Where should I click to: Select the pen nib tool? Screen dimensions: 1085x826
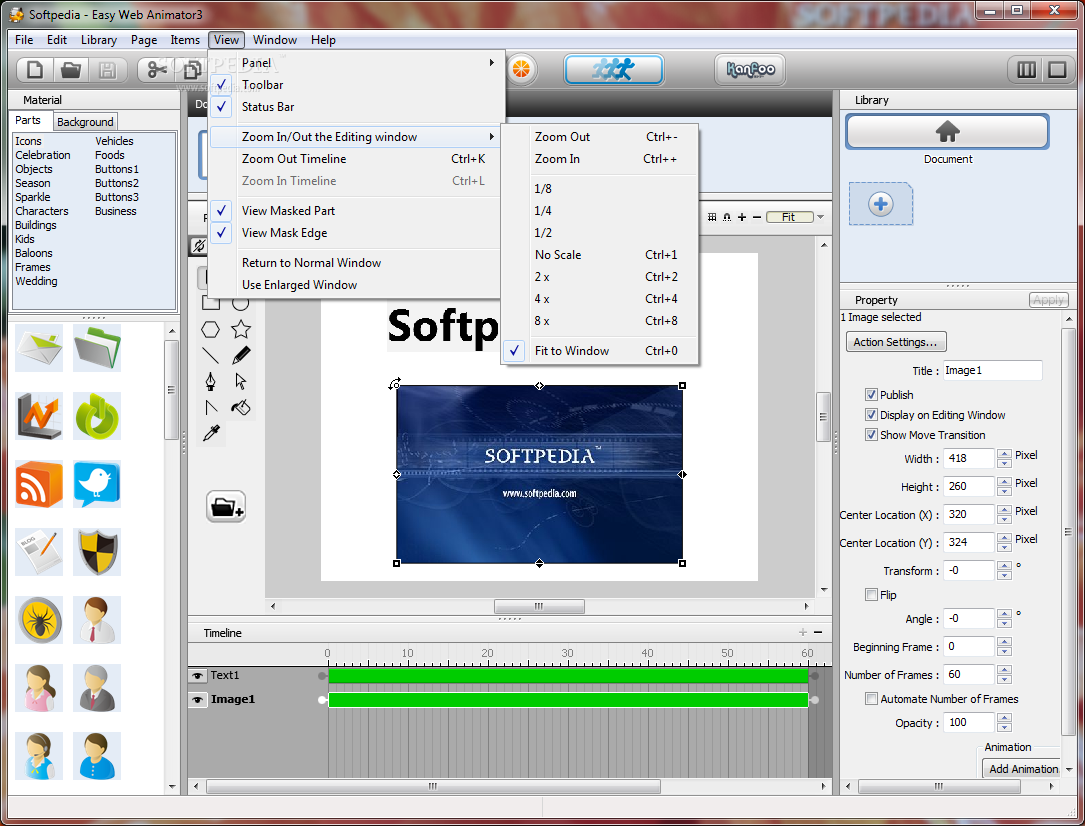[x=210, y=382]
